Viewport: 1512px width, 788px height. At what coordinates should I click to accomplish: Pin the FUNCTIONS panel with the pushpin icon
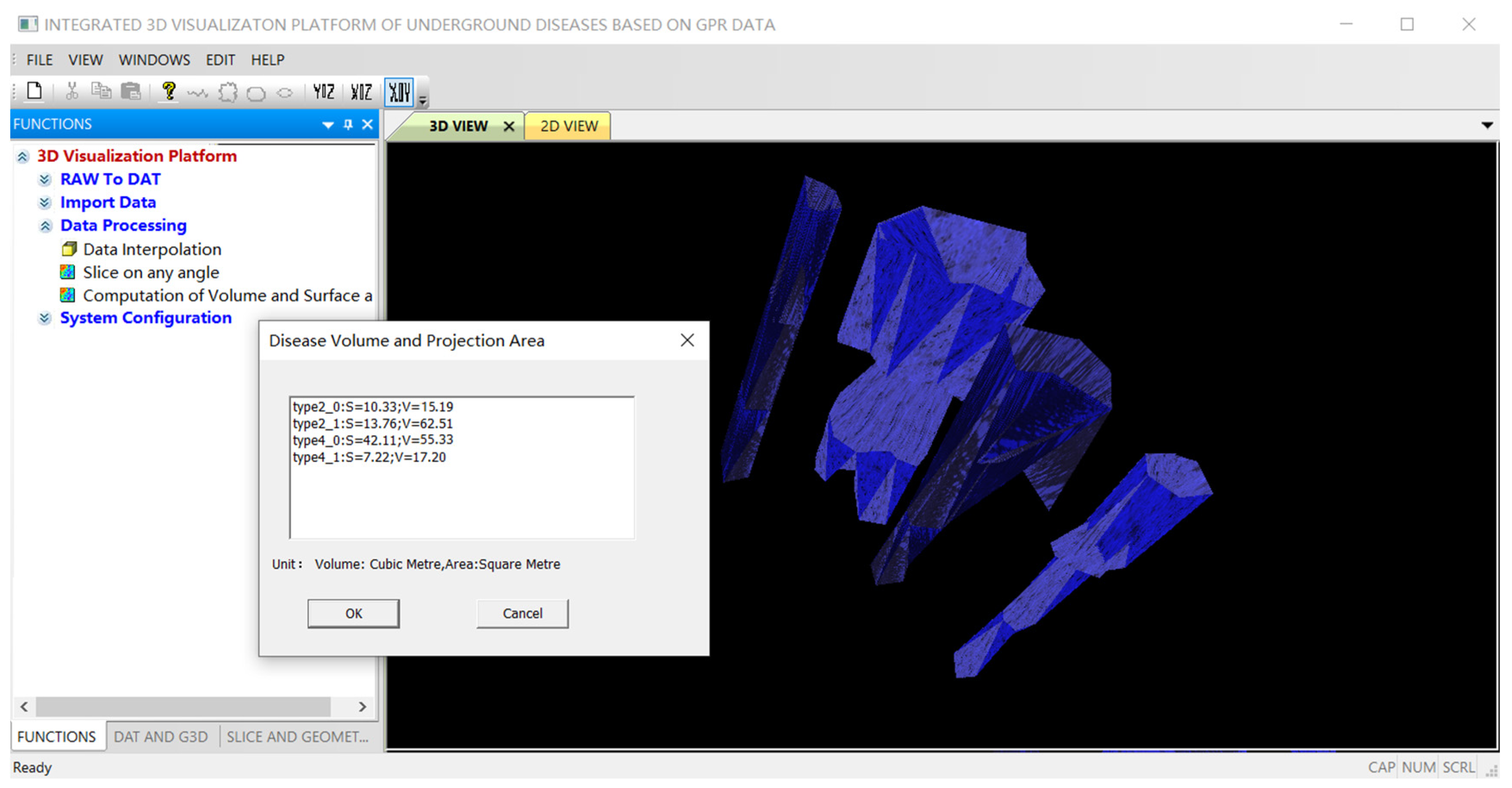click(348, 124)
